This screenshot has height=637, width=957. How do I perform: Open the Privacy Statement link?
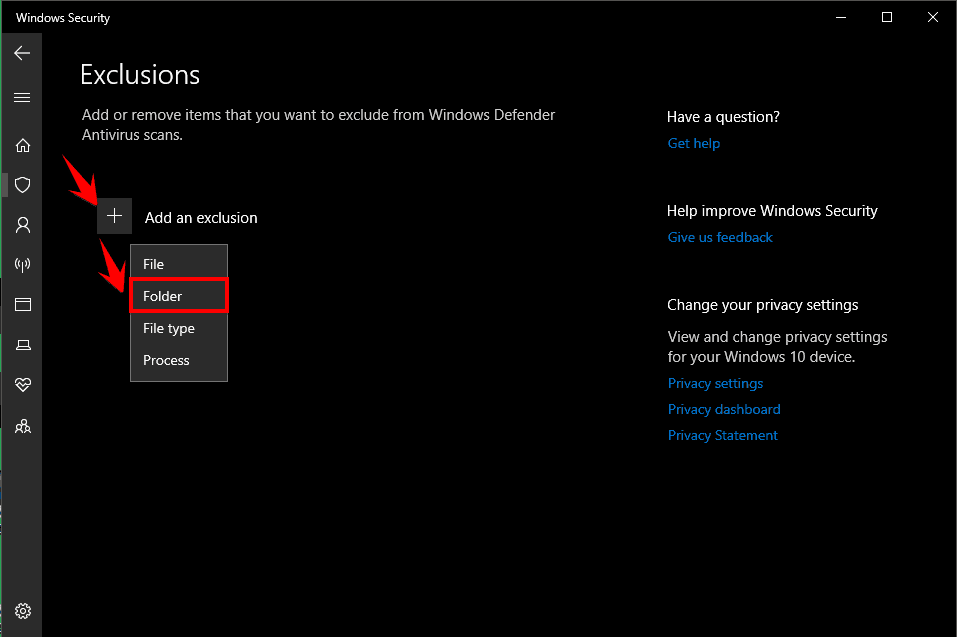coord(722,435)
